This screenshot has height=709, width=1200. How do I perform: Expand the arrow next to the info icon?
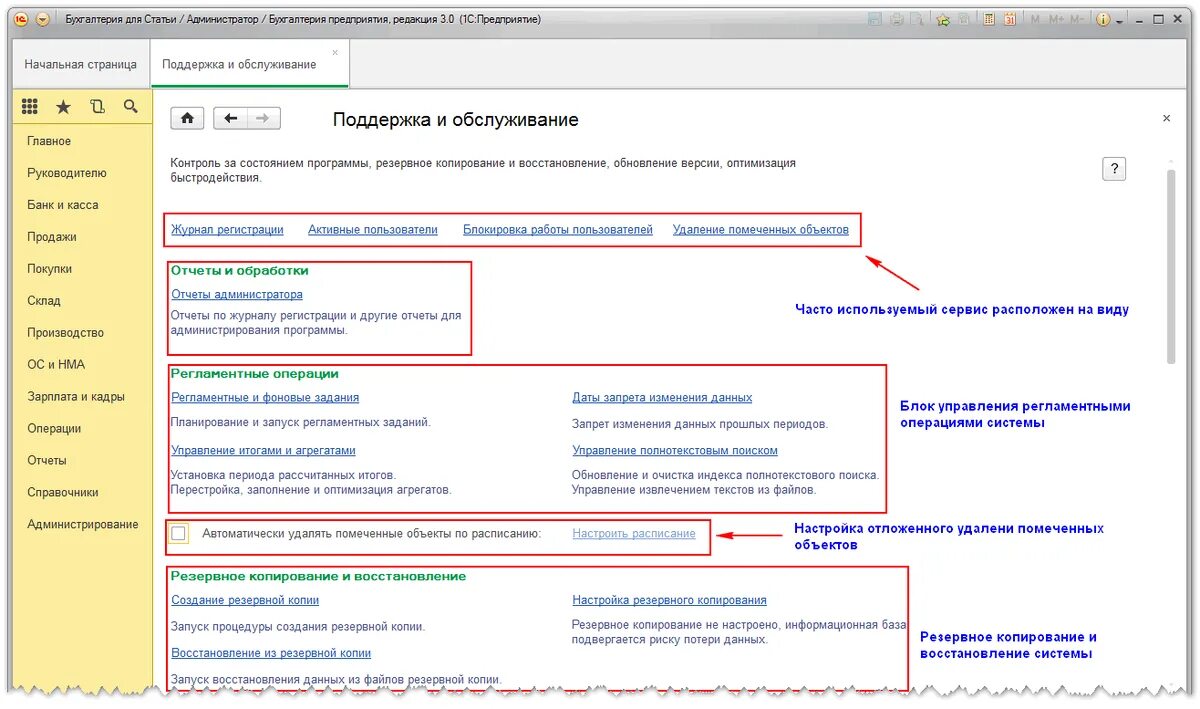pyautogui.click(x=1120, y=21)
